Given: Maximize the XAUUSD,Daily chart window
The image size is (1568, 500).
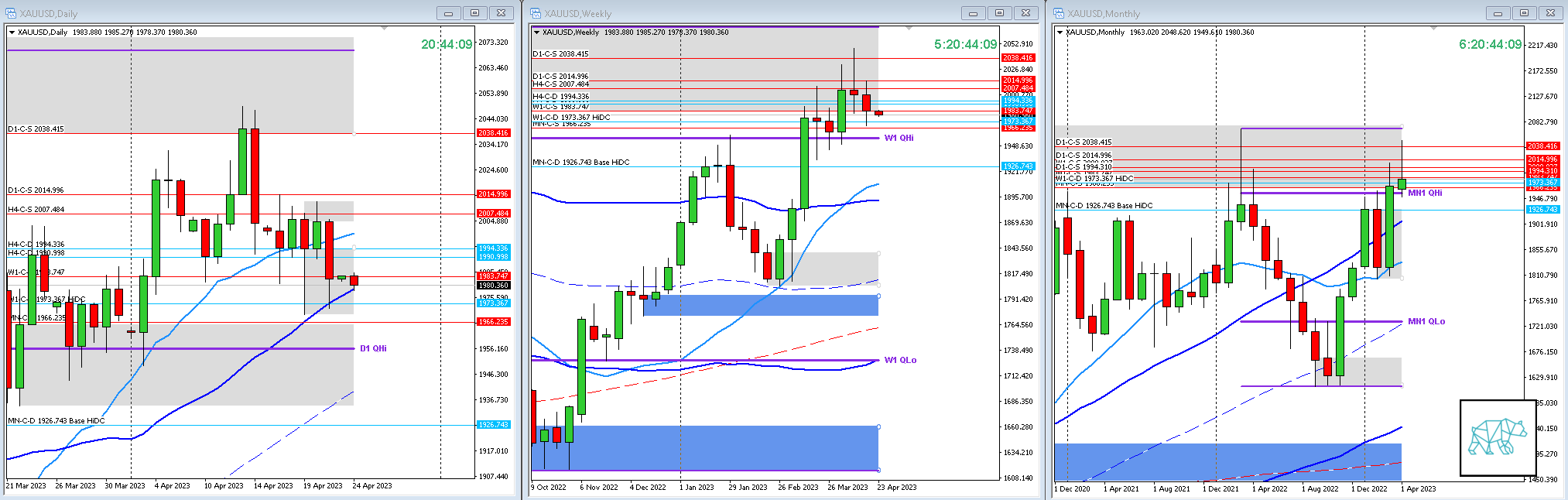Looking at the screenshot, I should (x=474, y=13).
